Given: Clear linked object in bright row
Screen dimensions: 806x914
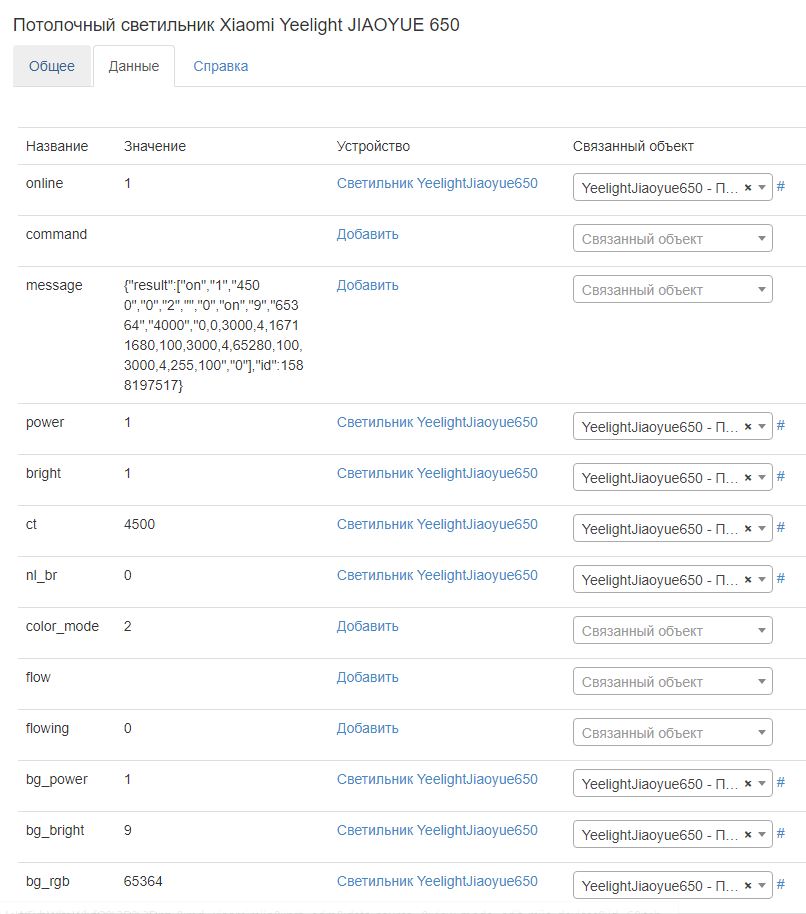Looking at the screenshot, I should click(x=748, y=477).
